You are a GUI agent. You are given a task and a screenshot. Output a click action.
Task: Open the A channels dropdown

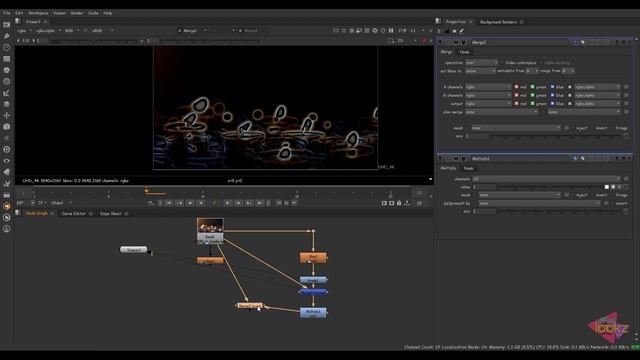click(x=488, y=87)
